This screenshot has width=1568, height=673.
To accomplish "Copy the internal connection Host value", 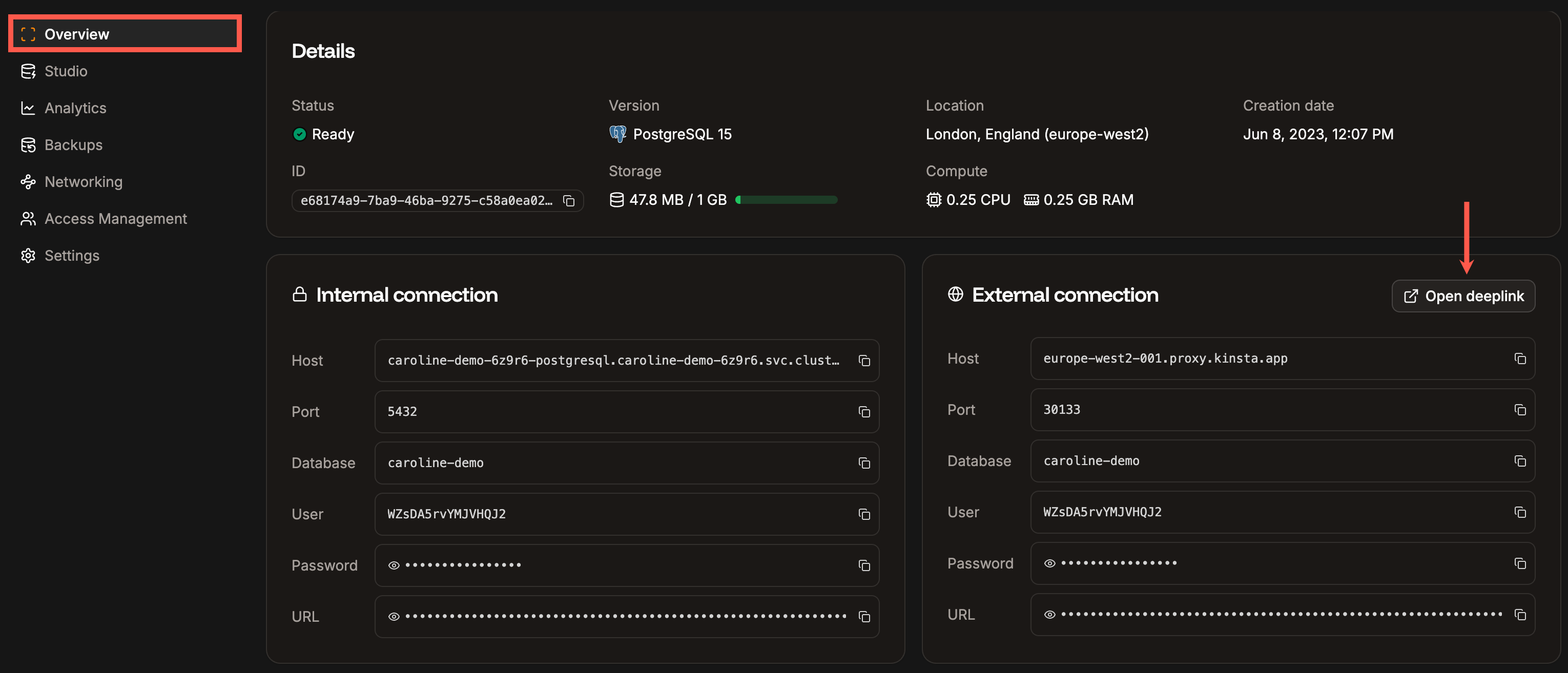I will [864, 360].
